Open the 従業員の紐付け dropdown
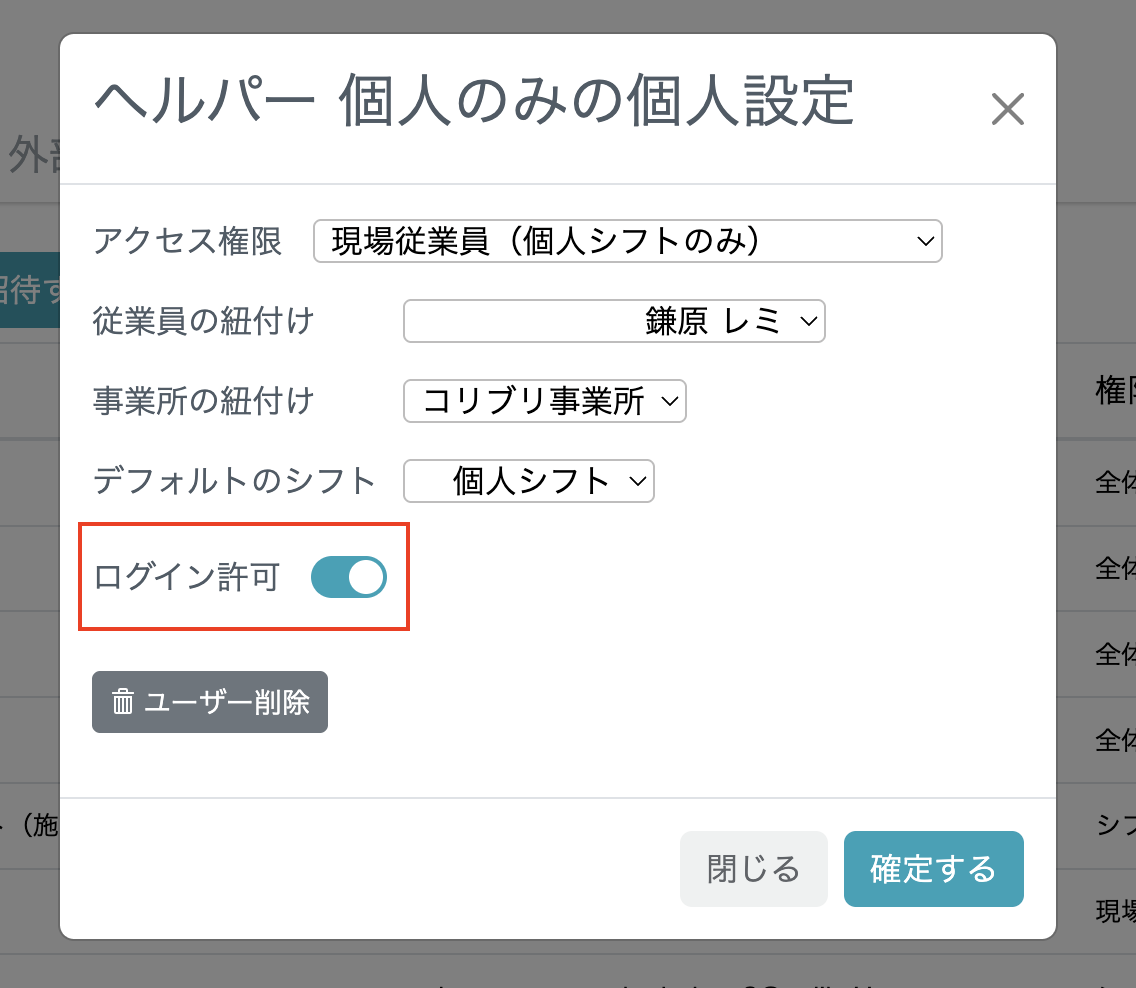 pos(614,321)
